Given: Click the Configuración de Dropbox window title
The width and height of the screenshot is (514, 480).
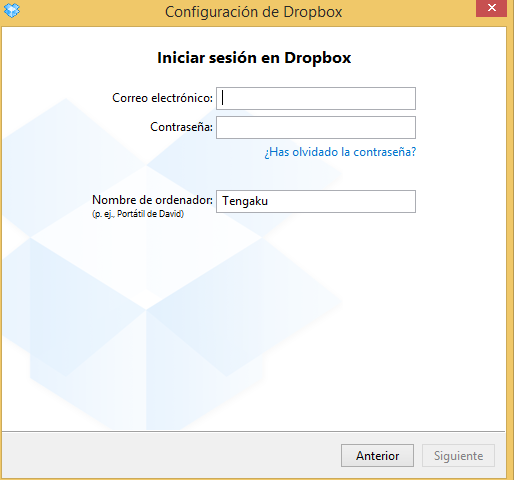Looking at the screenshot, I should pyautogui.click(x=254, y=12).
